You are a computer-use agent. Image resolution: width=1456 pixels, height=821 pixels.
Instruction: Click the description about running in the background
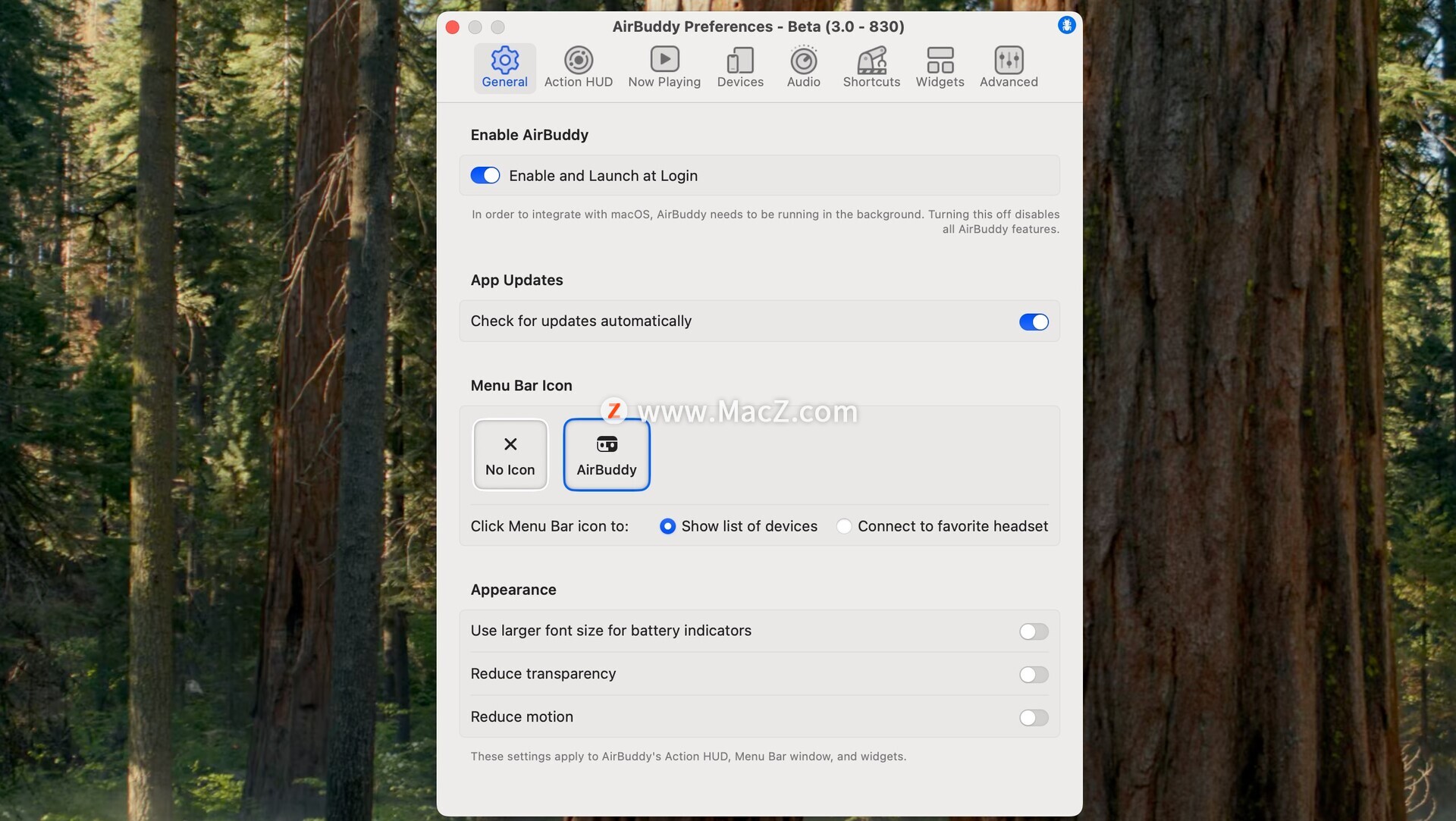point(765,221)
